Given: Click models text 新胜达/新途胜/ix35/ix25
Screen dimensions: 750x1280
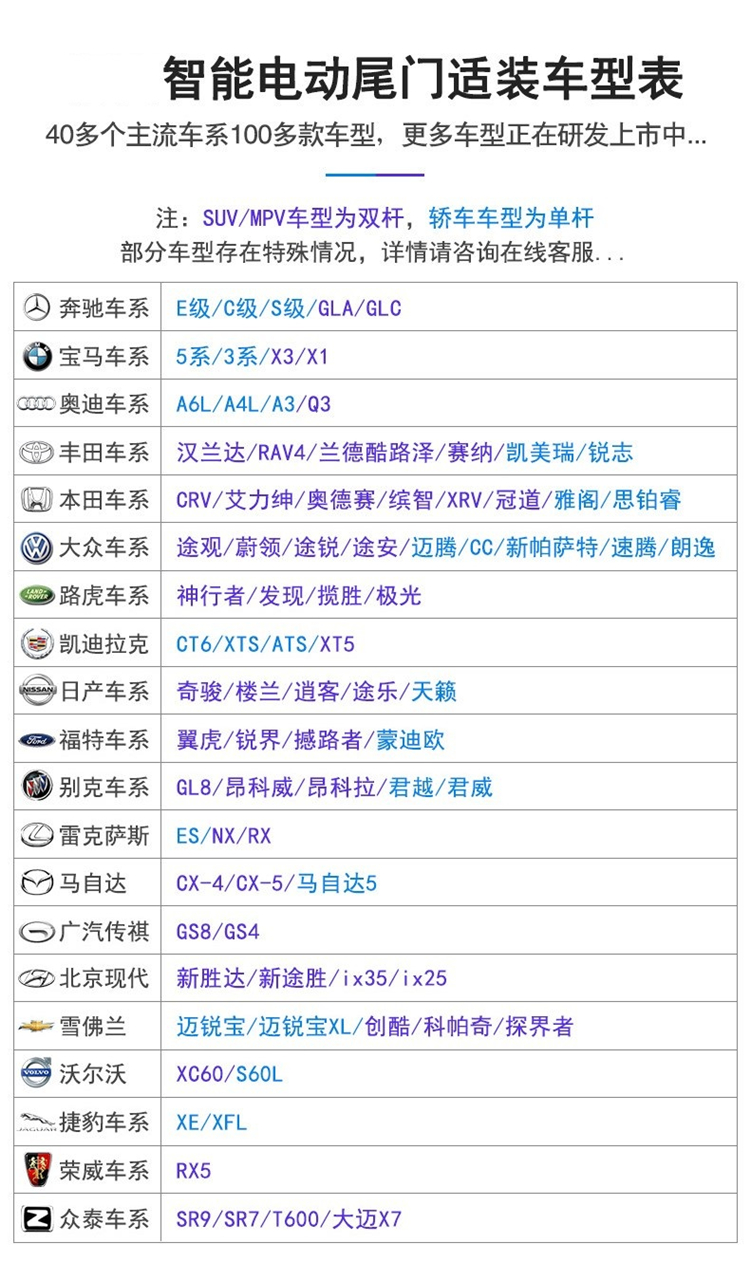Looking at the screenshot, I should coord(311,979).
